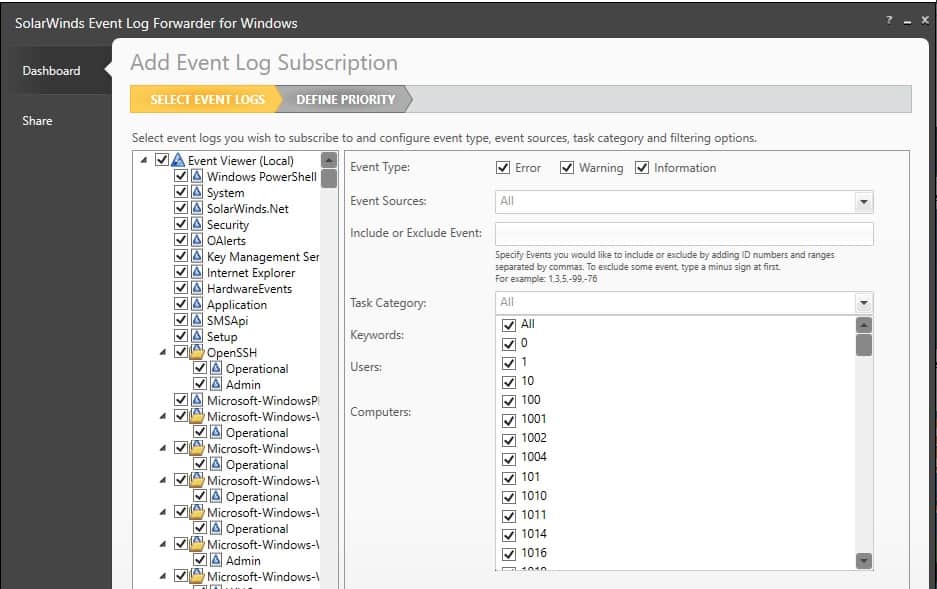Screen dimensions: 937x589
Task: Click task category list scroll up arrow
Action: click(863, 325)
